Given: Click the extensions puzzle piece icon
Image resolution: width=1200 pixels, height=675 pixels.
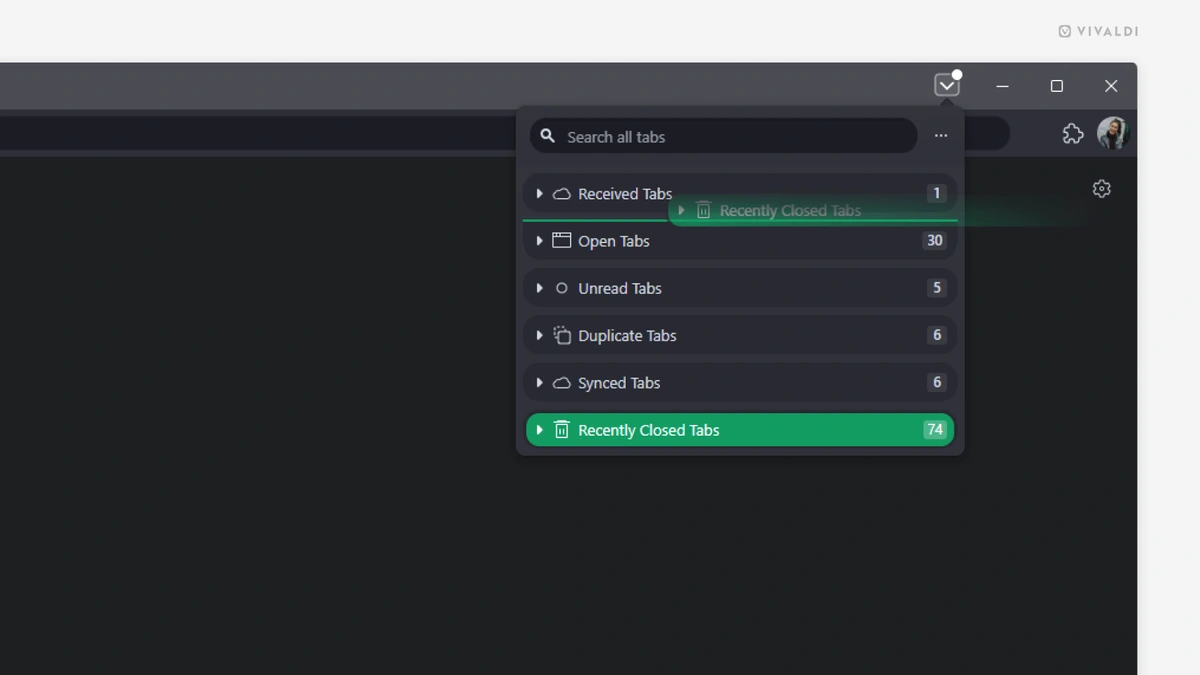Looking at the screenshot, I should tap(1072, 133).
